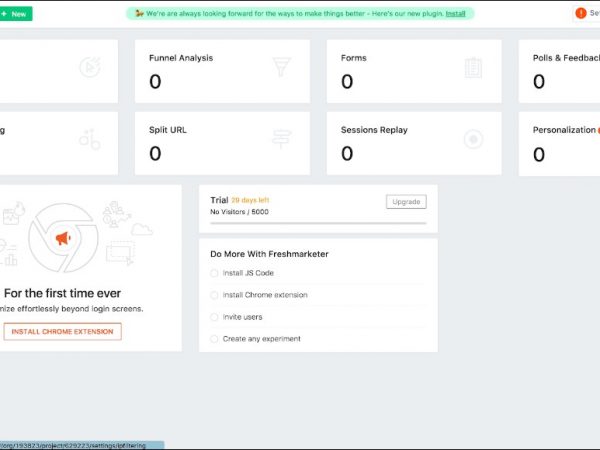Click the target arrow icon in top-left card
This screenshot has height=450, width=600.
[x=90, y=67]
